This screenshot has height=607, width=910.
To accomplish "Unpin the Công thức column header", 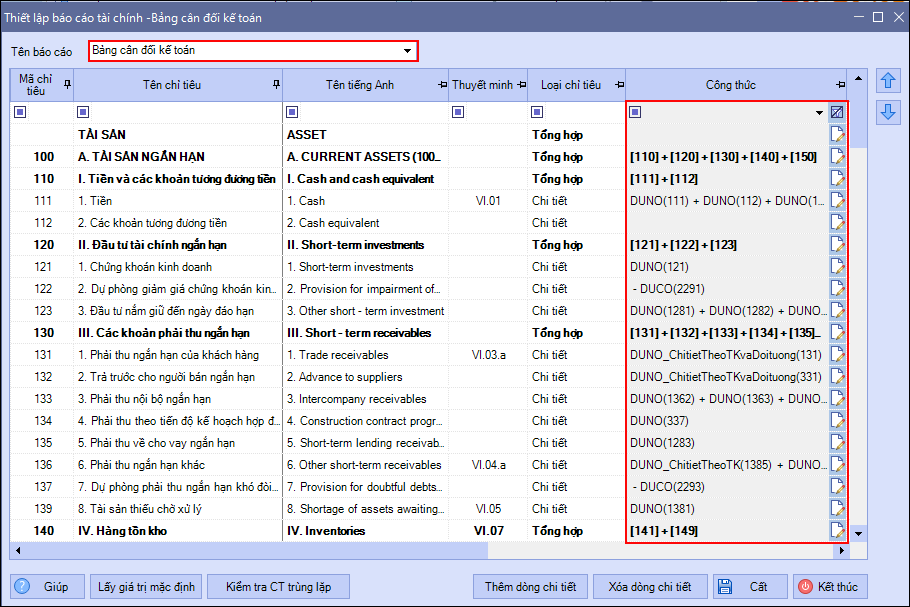I will click(x=840, y=85).
